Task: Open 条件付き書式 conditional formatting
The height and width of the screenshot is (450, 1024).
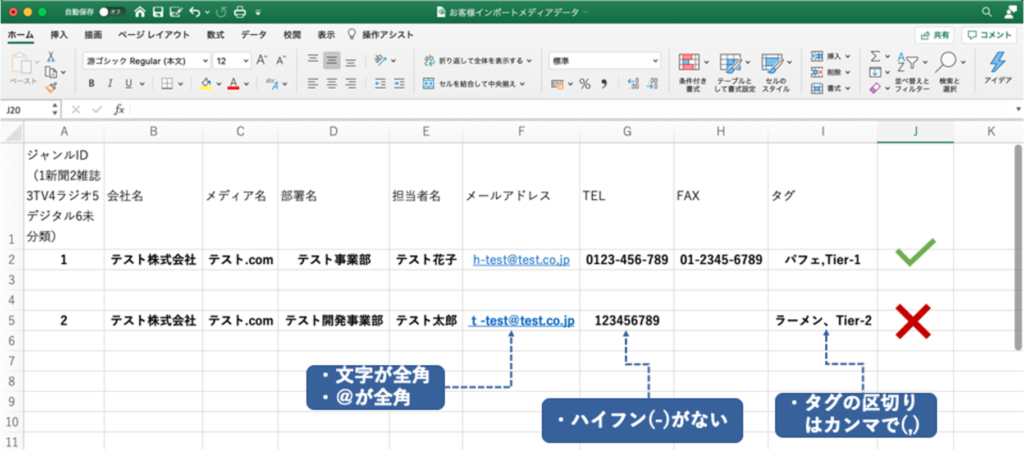Action: [692, 70]
